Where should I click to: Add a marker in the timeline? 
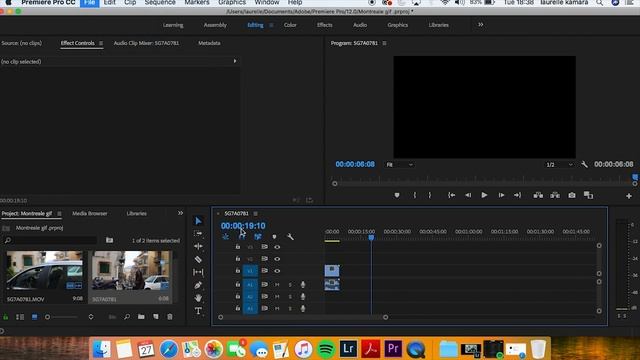click(274, 237)
